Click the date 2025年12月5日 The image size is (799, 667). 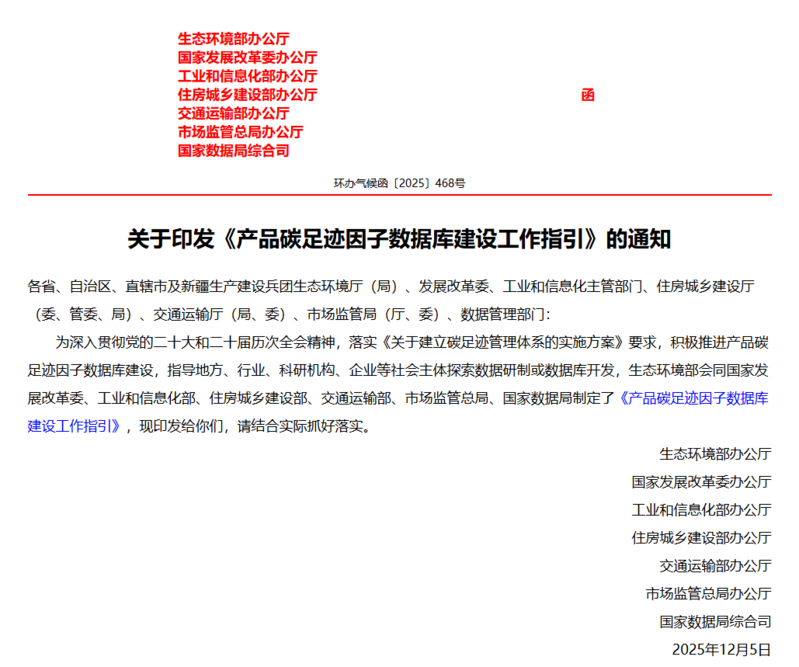(x=726, y=649)
